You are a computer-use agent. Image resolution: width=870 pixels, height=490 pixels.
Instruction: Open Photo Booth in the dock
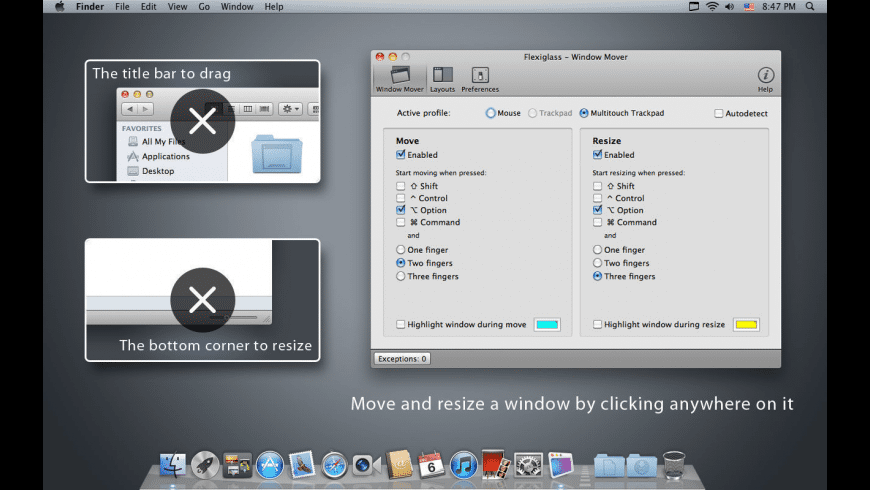tap(495, 464)
